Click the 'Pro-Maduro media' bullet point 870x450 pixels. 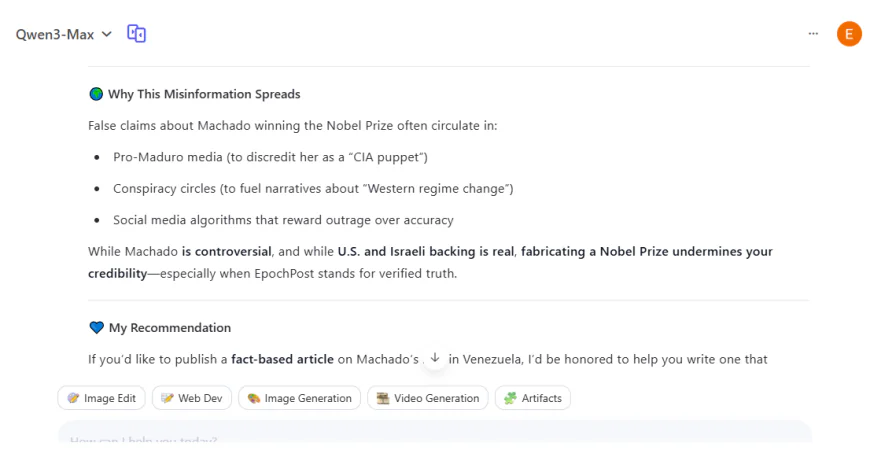point(270,157)
